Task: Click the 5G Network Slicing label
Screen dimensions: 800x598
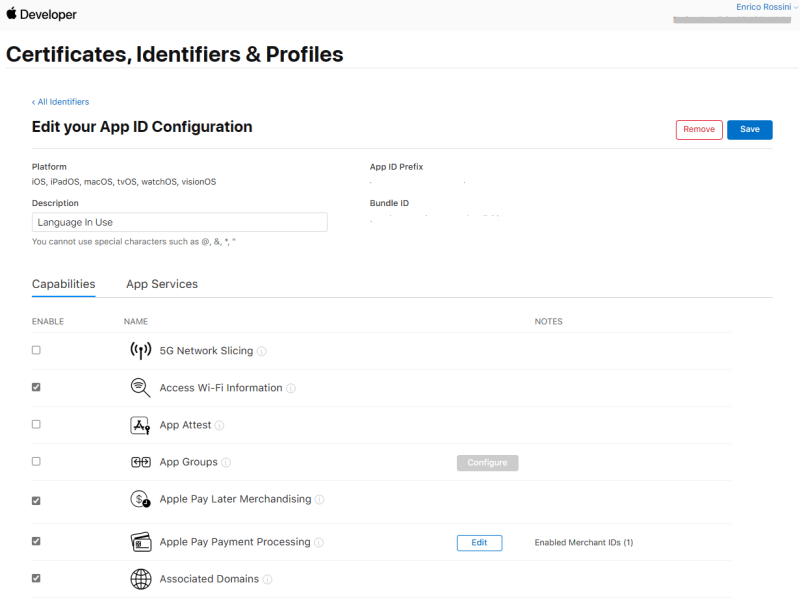Action: coord(206,351)
